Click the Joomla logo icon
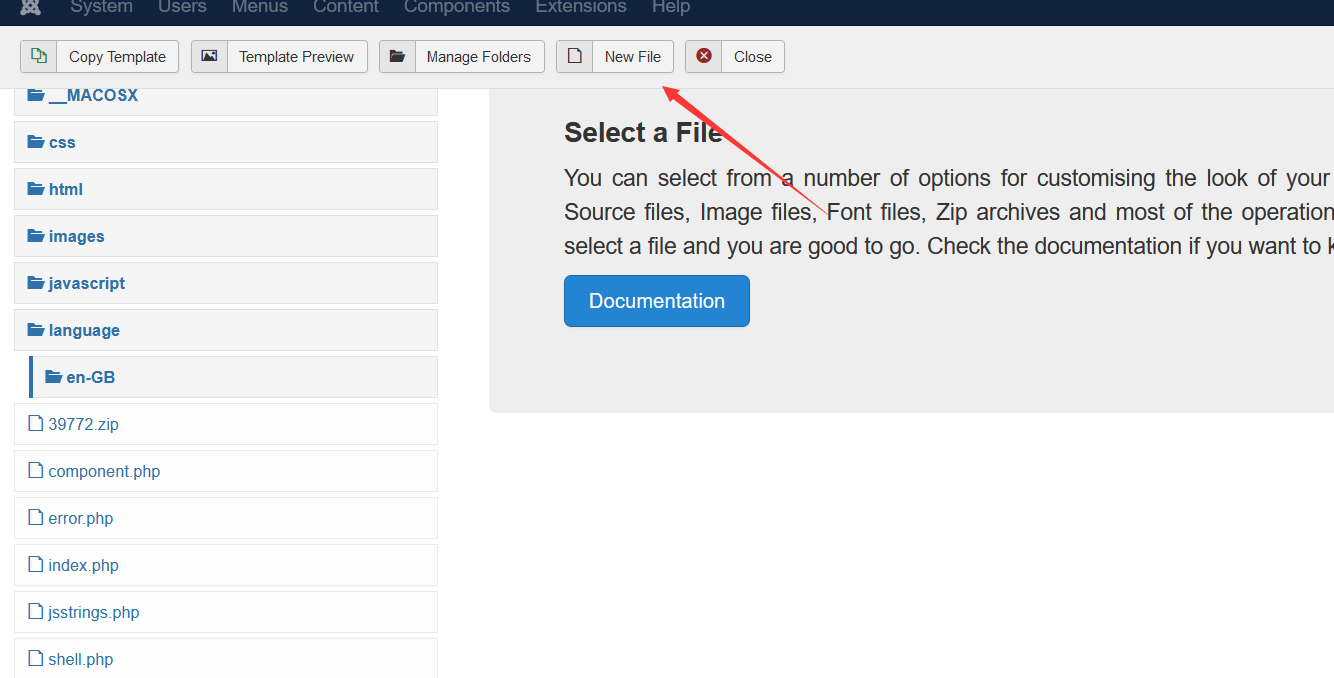 [x=31, y=7]
